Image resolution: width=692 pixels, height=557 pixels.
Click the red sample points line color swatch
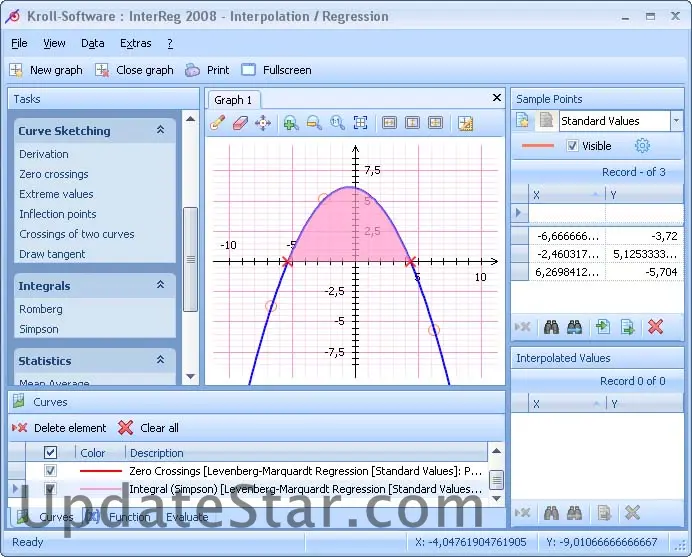click(538, 146)
